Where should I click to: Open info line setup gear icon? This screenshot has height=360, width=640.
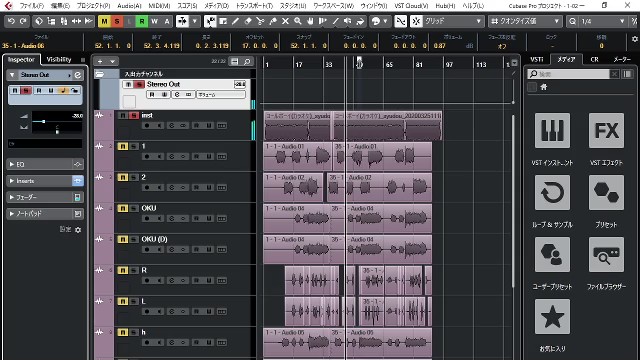point(635,39)
